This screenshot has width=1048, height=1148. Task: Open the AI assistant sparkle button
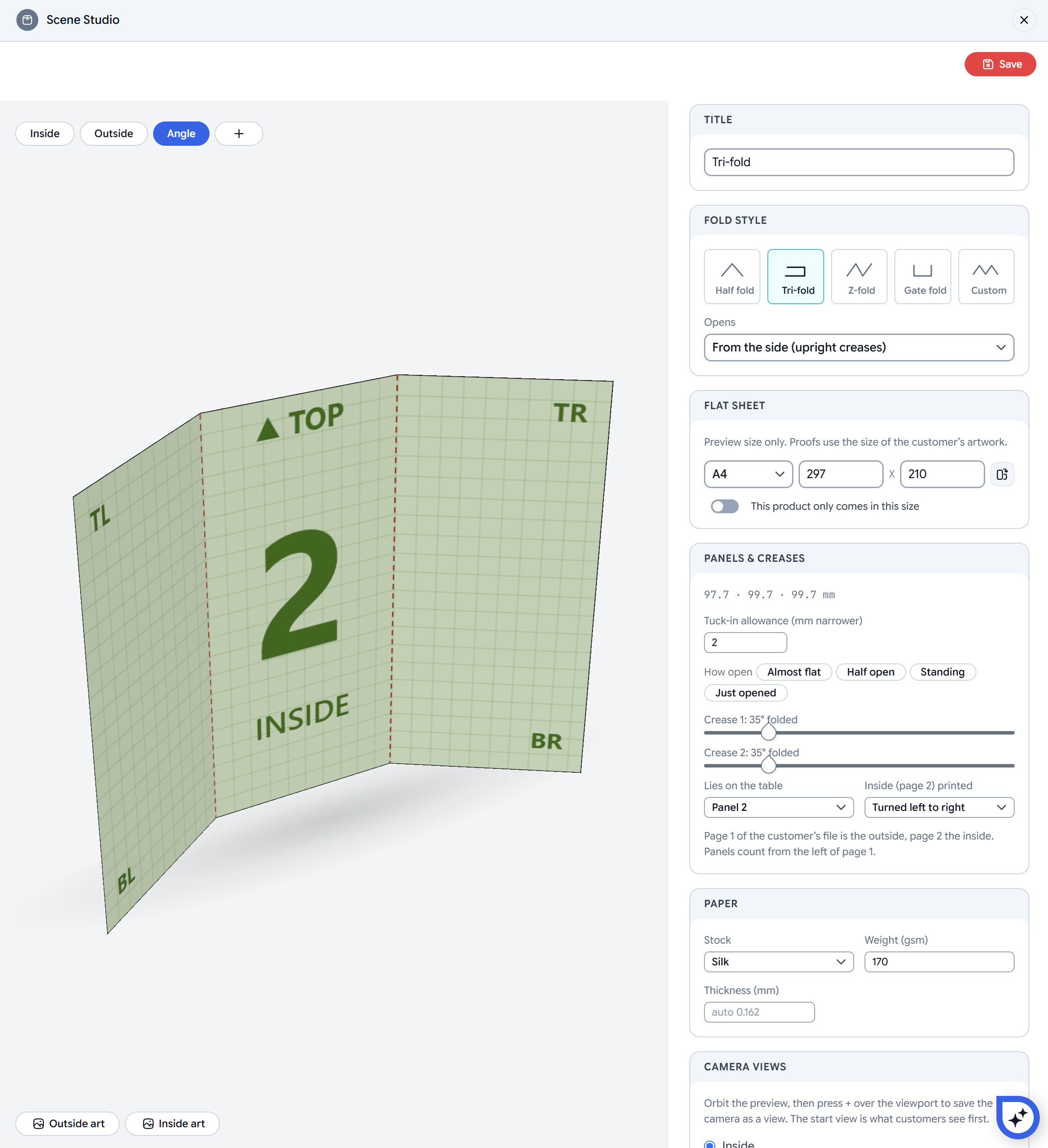tap(1017, 1117)
